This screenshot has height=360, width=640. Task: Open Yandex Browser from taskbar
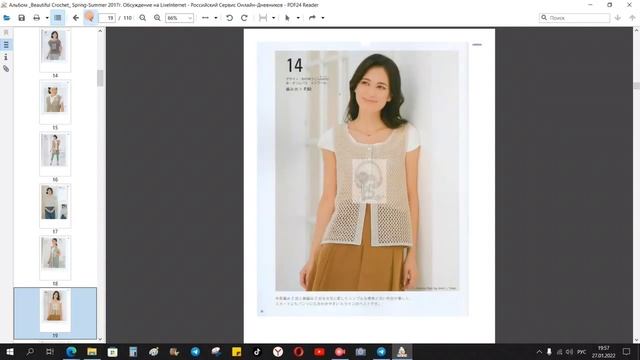278,352
